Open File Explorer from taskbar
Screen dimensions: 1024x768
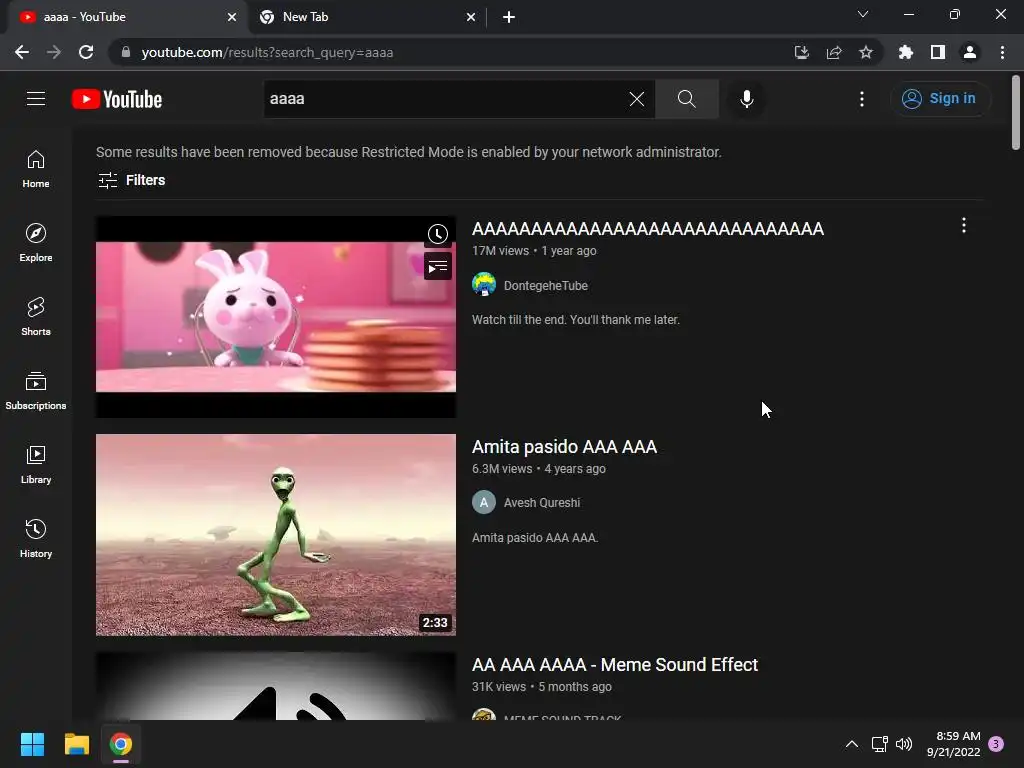[76, 744]
